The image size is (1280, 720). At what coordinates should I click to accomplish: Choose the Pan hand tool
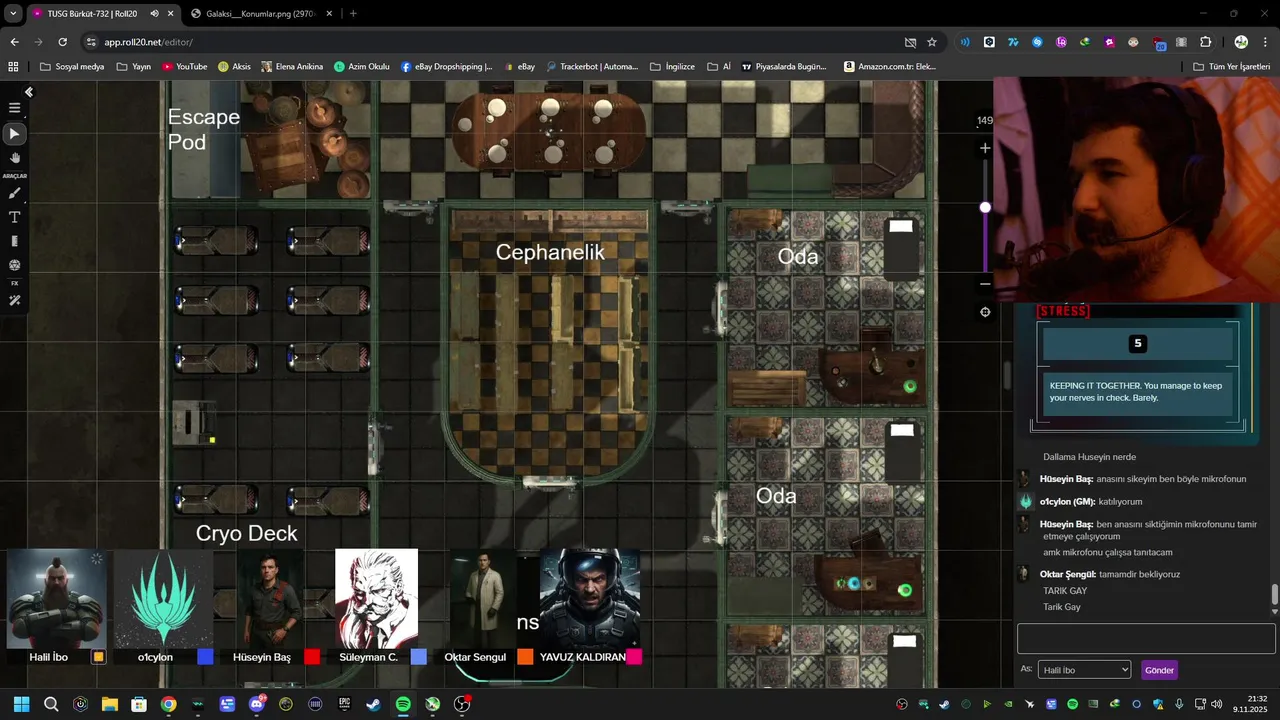tap(14, 158)
